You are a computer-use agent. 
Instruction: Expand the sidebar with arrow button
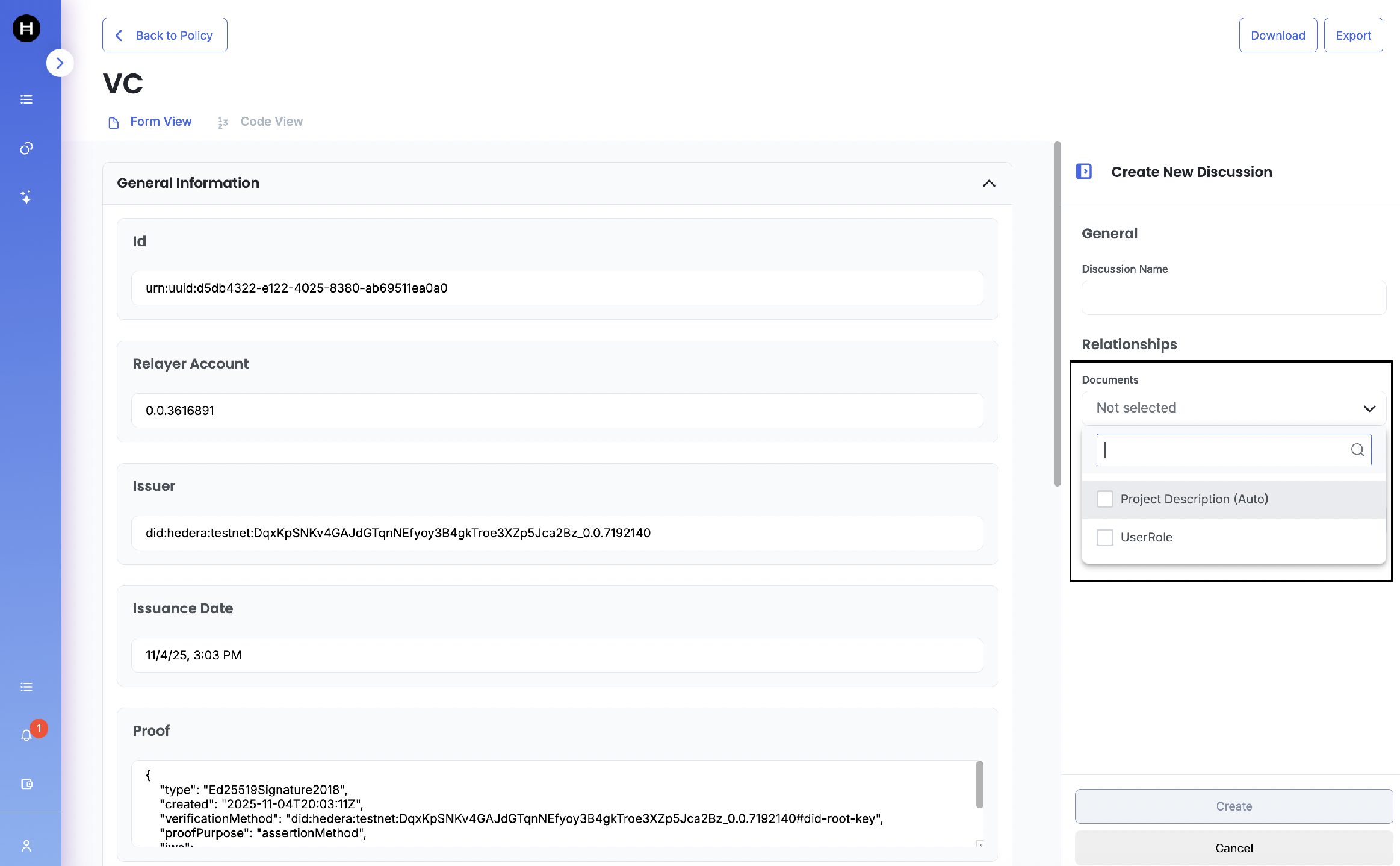point(60,63)
